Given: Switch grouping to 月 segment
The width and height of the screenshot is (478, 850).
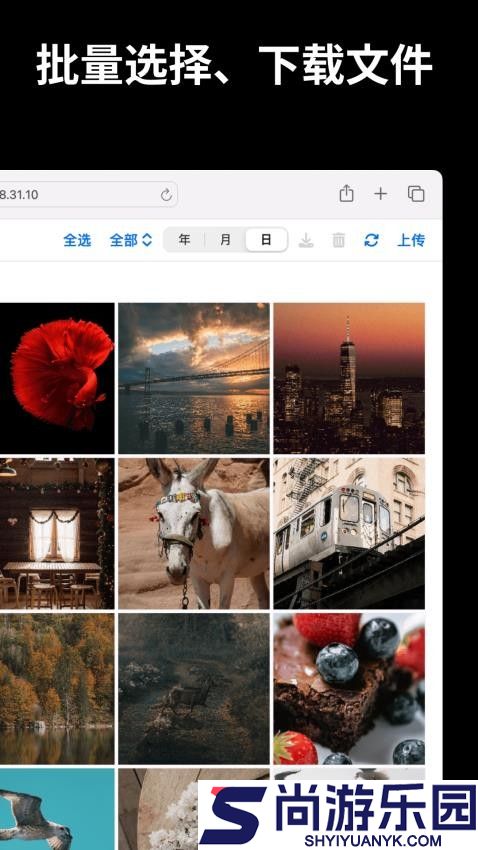Looking at the screenshot, I should click(x=225, y=240).
